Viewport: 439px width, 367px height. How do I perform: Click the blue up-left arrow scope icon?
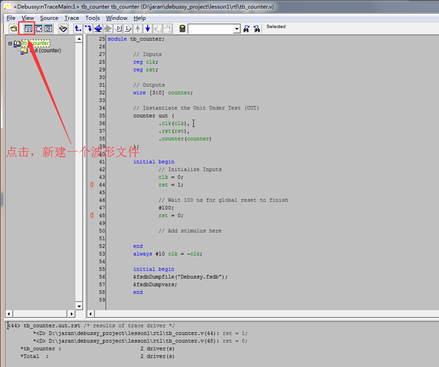tap(78, 29)
